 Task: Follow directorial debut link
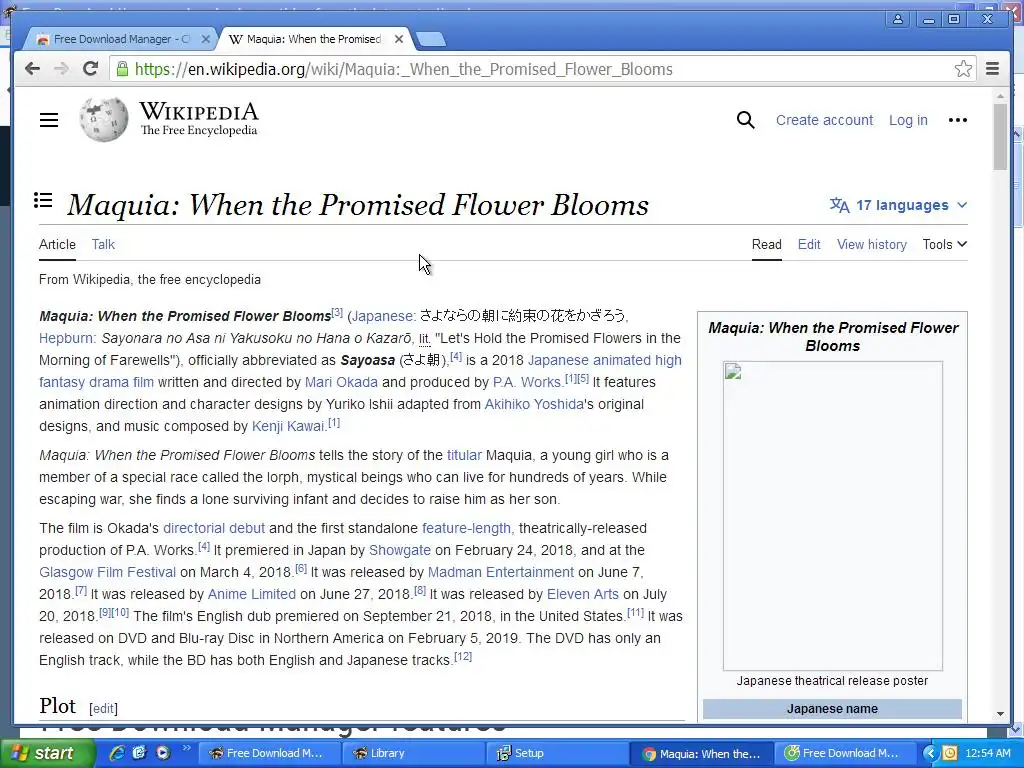click(214, 528)
